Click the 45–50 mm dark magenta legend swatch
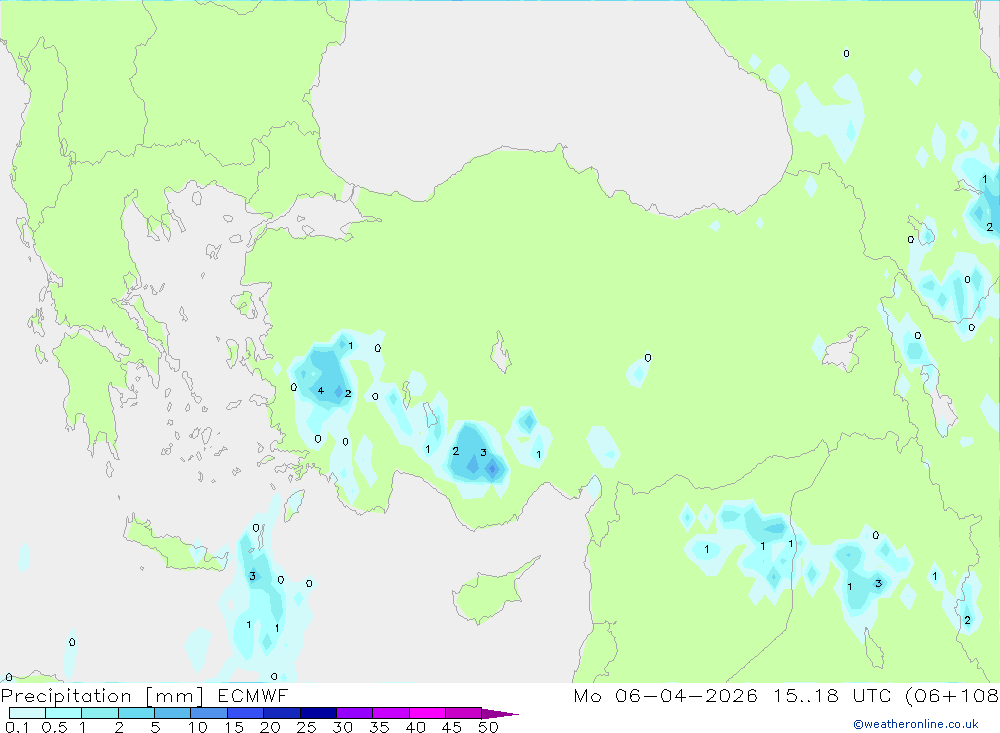Image resolution: width=1000 pixels, height=733 pixels. click(464, 713)
